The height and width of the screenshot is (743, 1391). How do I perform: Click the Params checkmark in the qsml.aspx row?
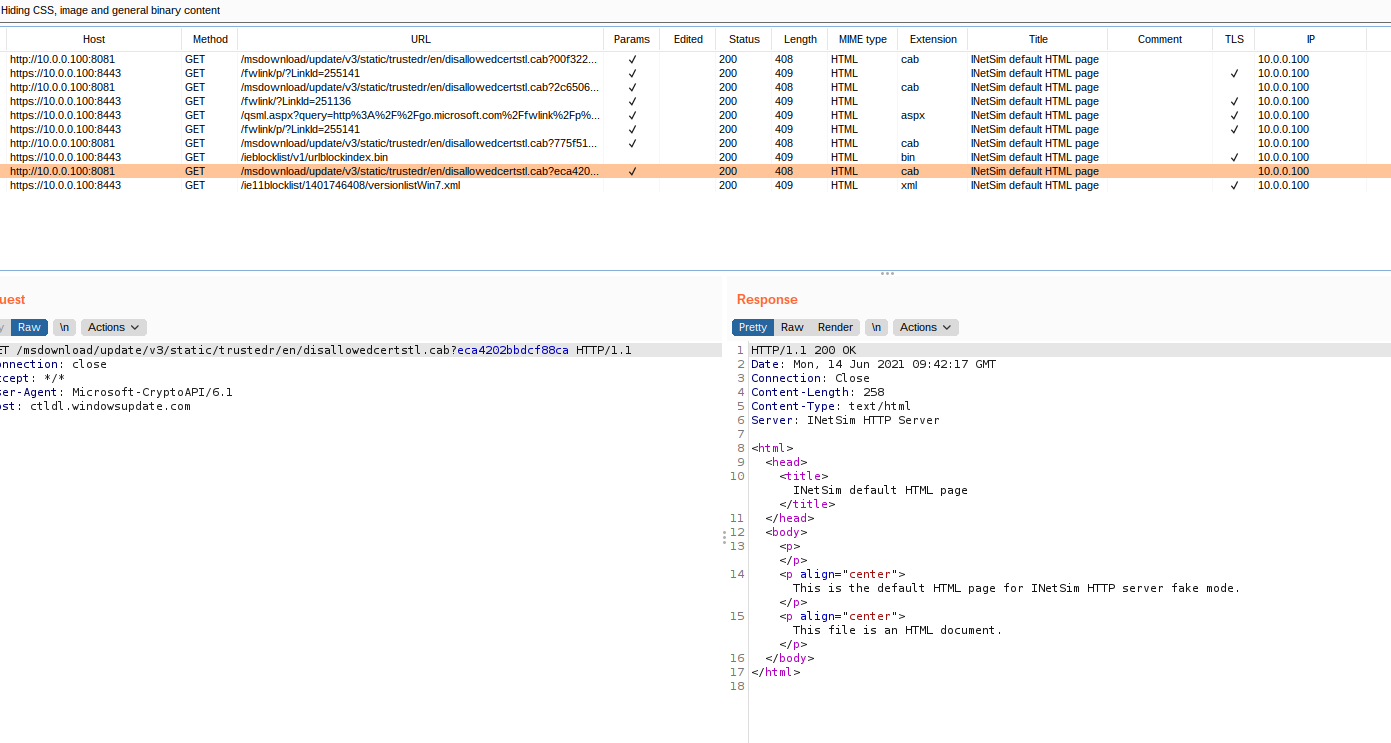pos(632,115)
